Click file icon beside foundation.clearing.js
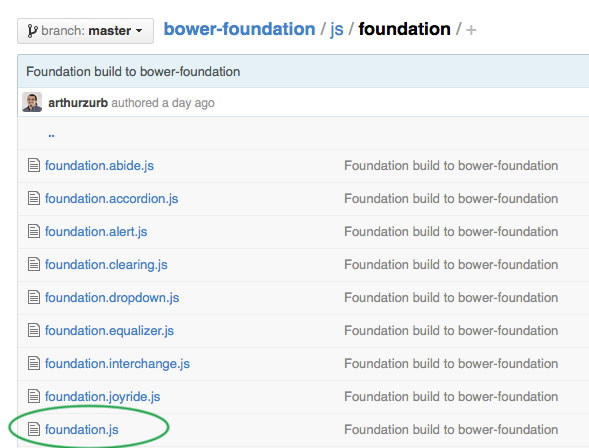This screenshot has height=448, width=589. (x=34, y=264)
